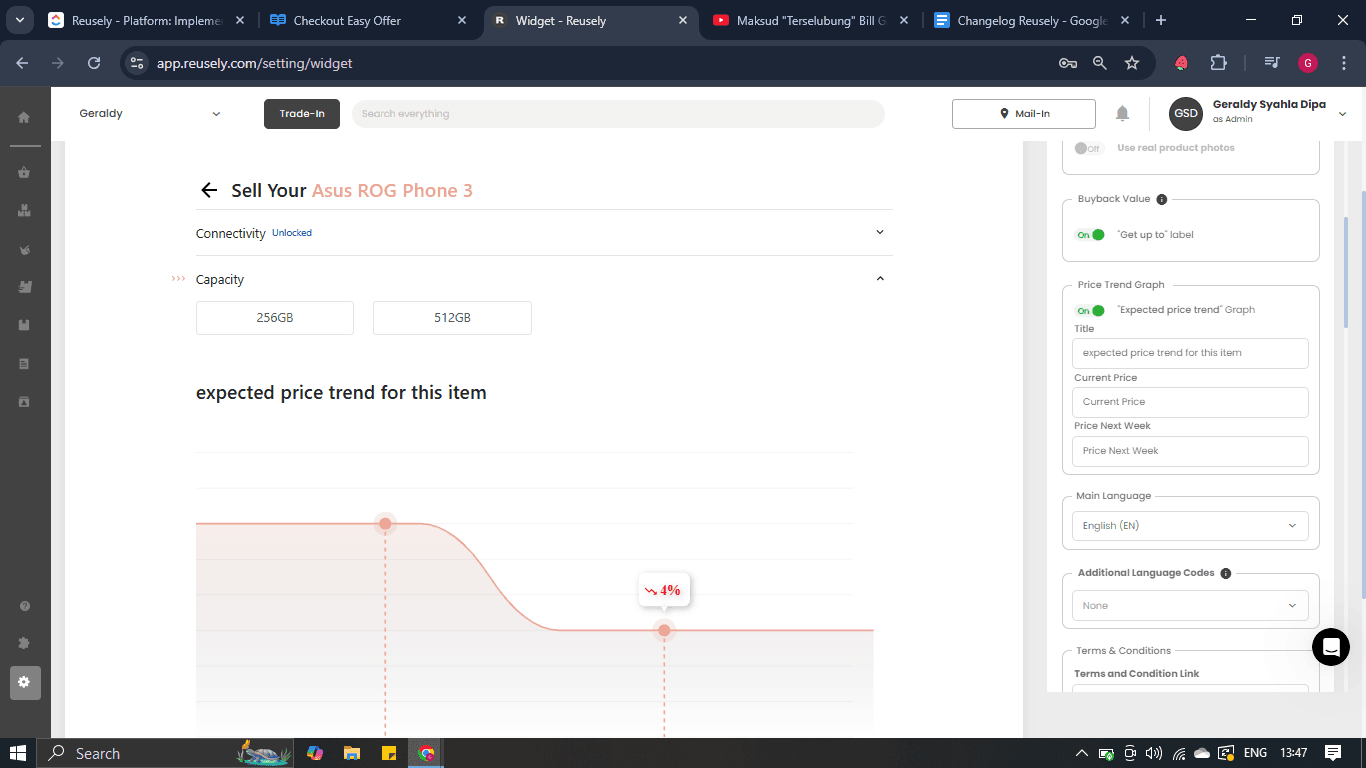The width and height of the screenshot is (1366, 768).
Task: Click the GSD profile avatar
Action: pyautogui.click(x=1186, y=113)
